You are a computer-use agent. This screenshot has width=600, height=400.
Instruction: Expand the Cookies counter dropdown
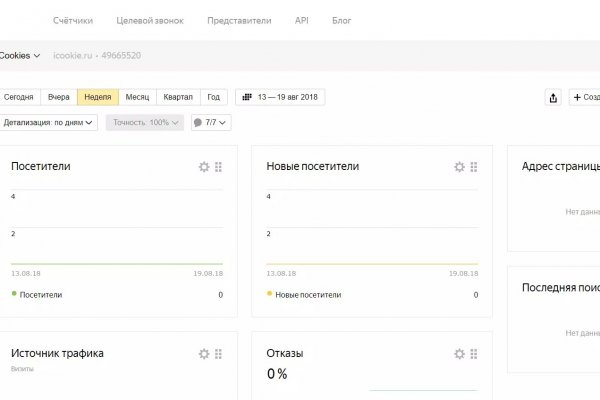(x=20, y=56)
